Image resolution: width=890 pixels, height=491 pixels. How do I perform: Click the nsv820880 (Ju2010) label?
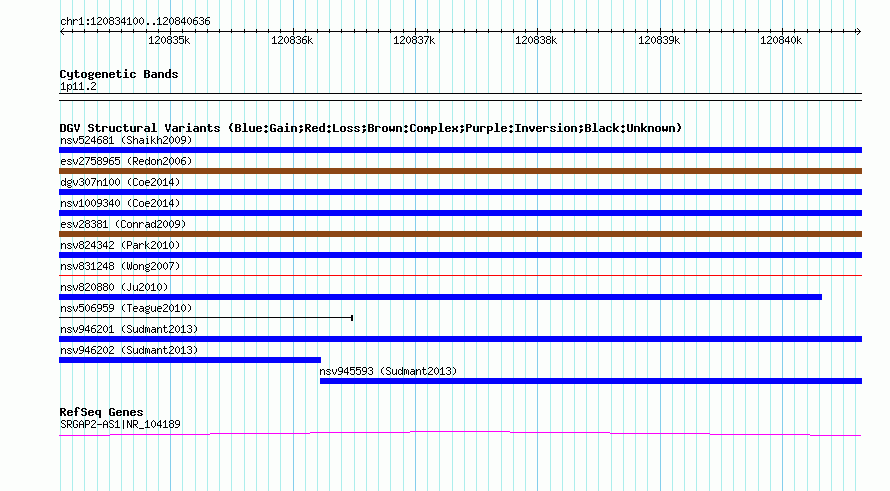[x=114, y=287]
